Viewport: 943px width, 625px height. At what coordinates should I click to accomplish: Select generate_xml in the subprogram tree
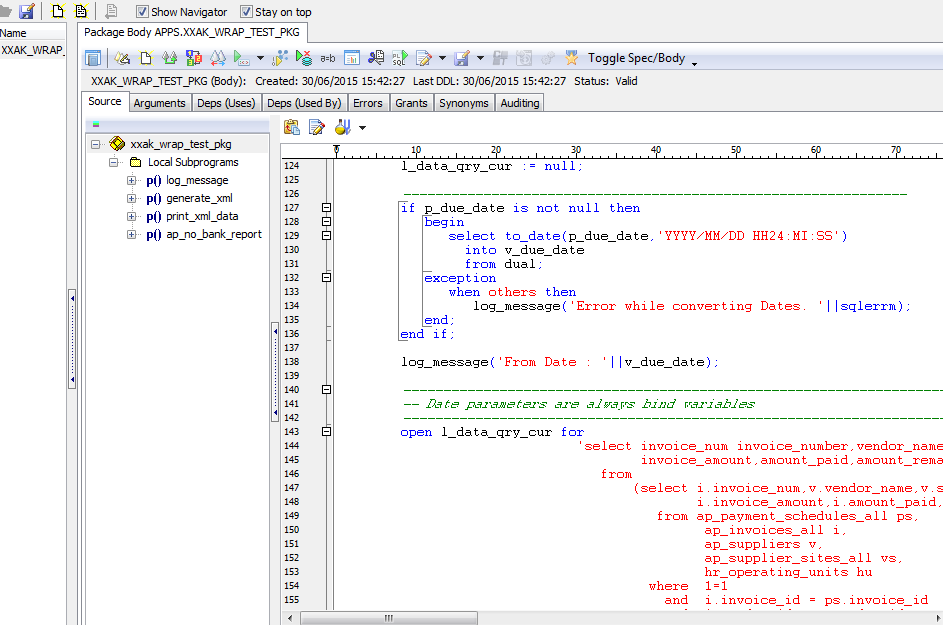tap(199, 198)
